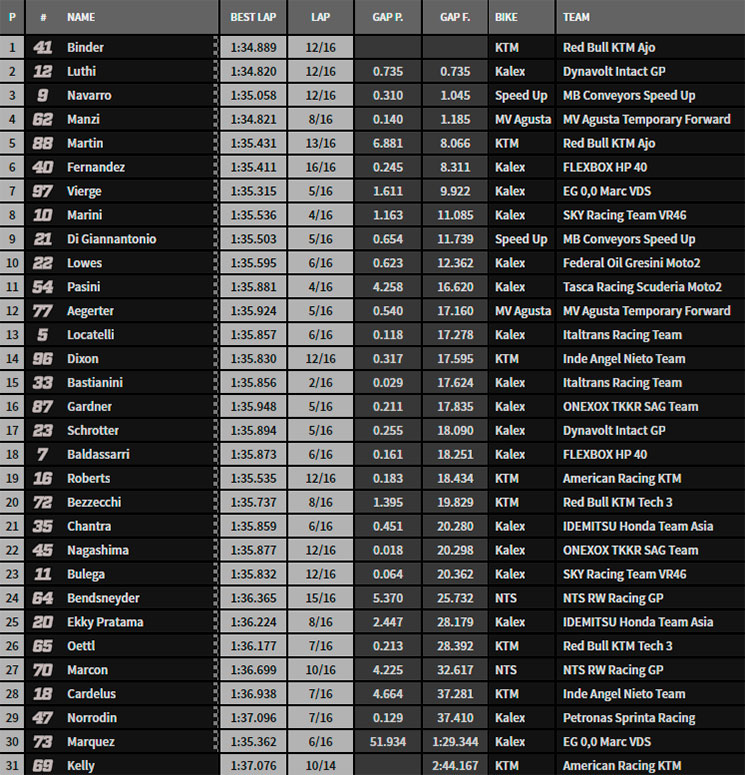Select rider name Dixon
This screenshot has width=745, height=775.
coord(83,359)
